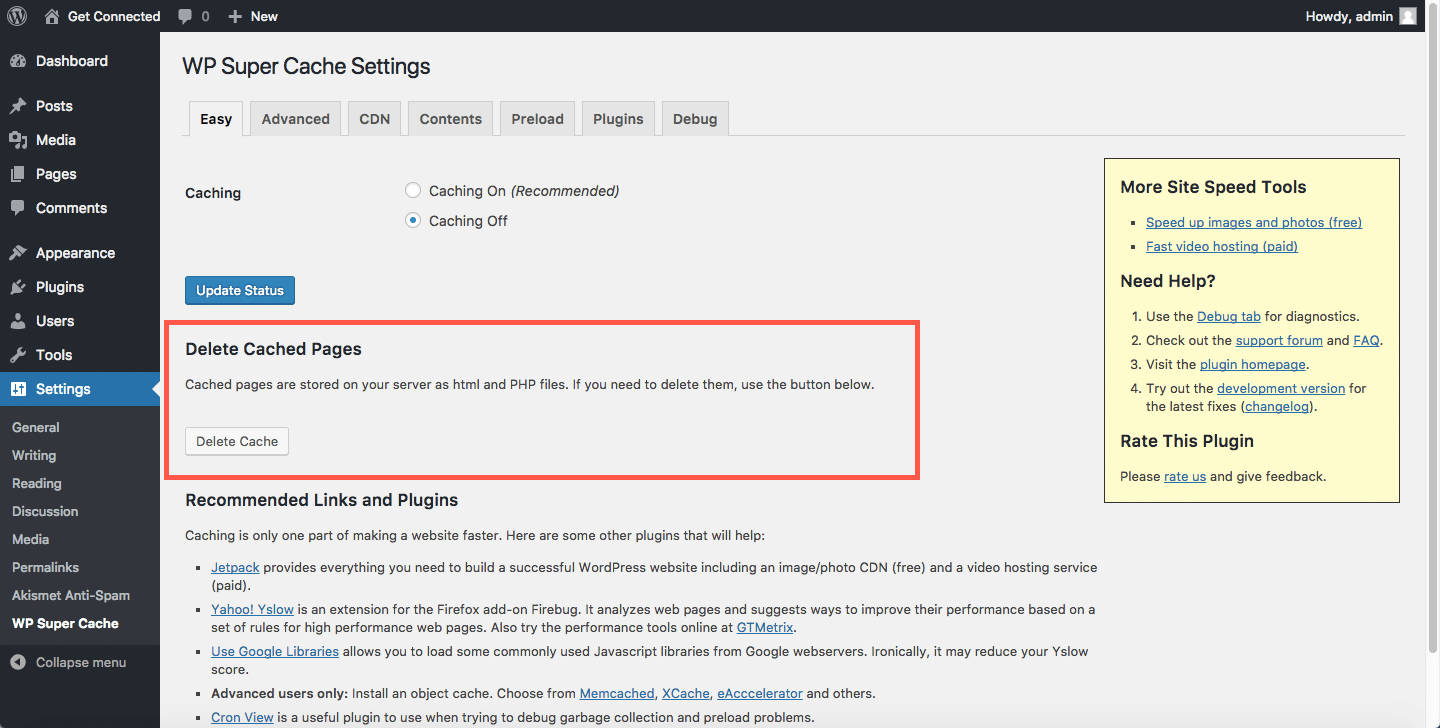Click the plus New icon in admin bar

[235, 16]
